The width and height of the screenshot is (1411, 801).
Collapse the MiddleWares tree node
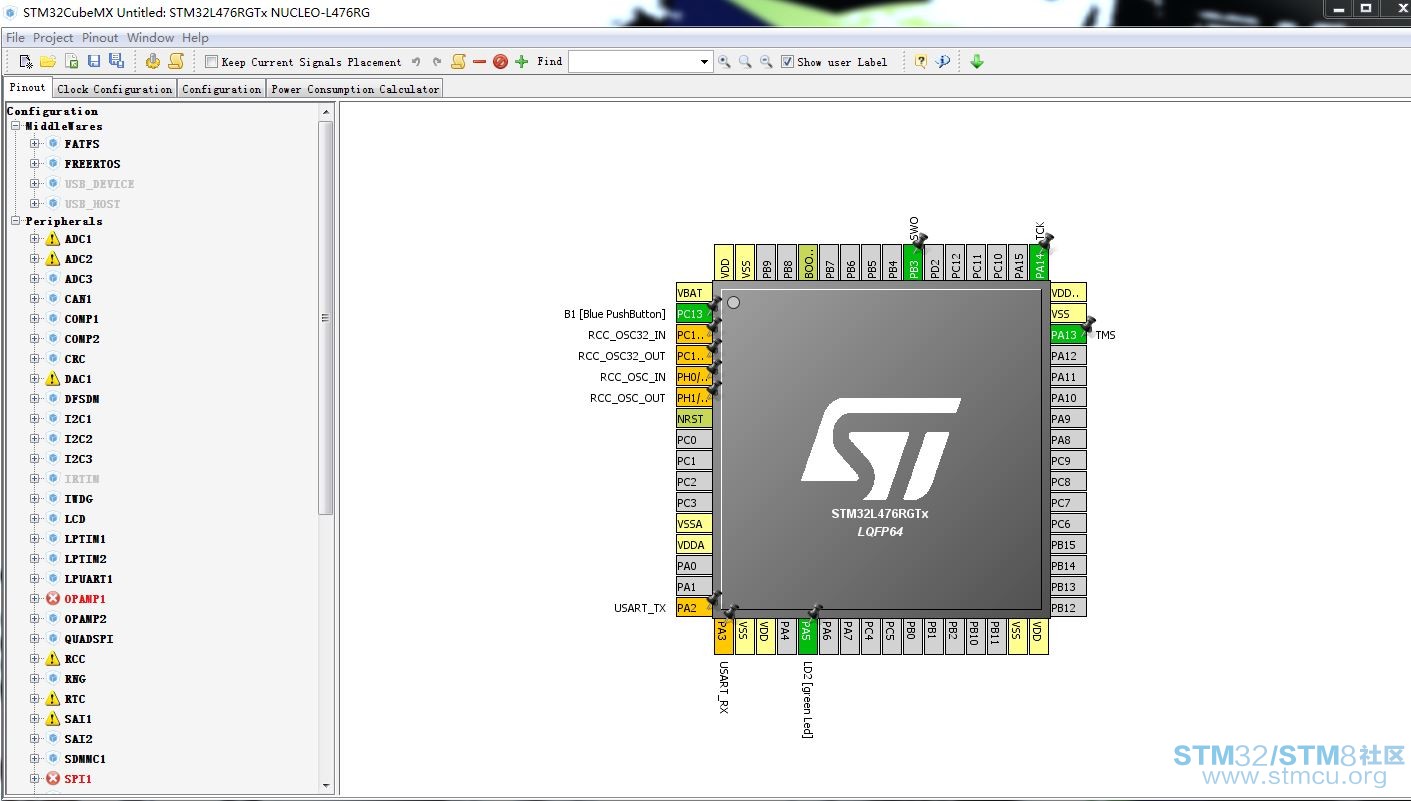16,127
